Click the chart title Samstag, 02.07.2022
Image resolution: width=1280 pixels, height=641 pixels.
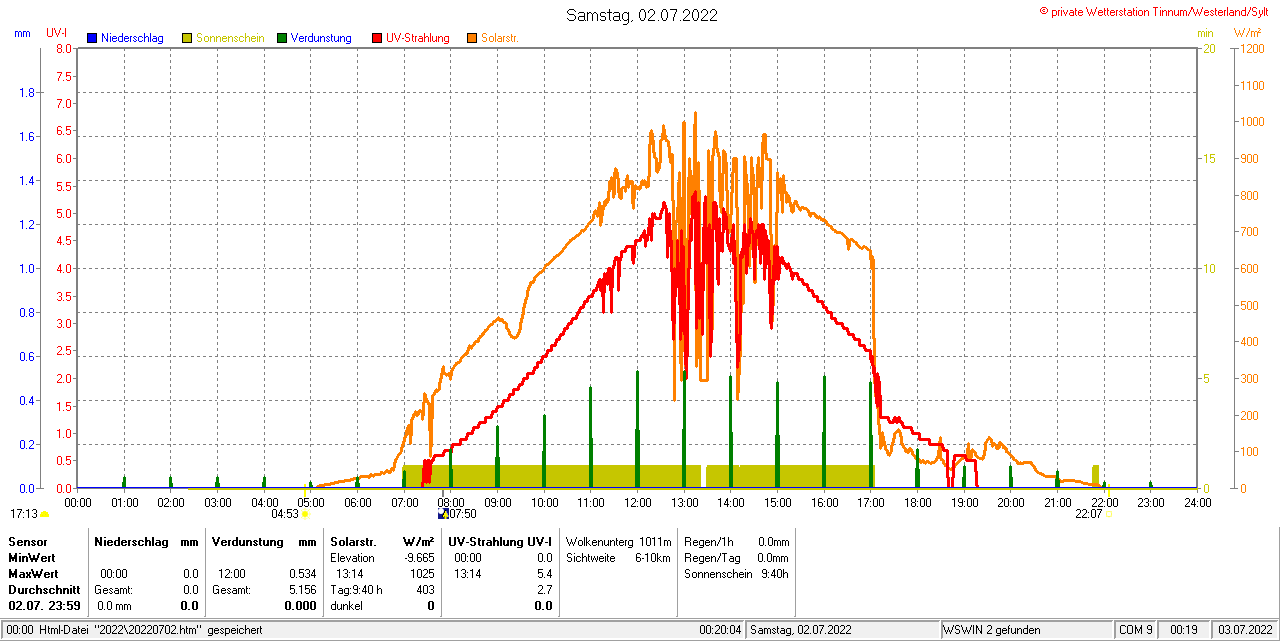coord(641,15)
